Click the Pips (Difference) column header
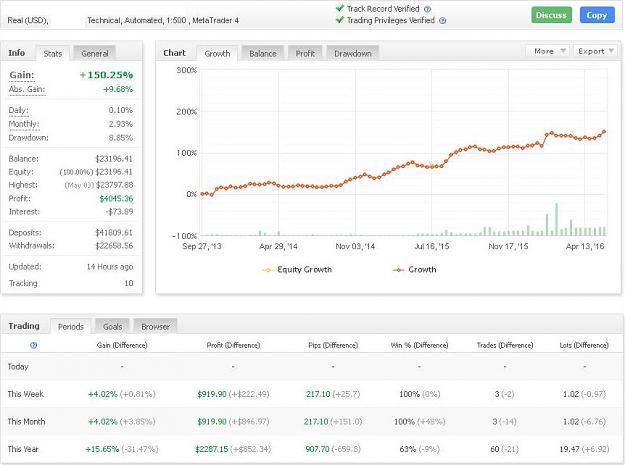 coord(333,345)
